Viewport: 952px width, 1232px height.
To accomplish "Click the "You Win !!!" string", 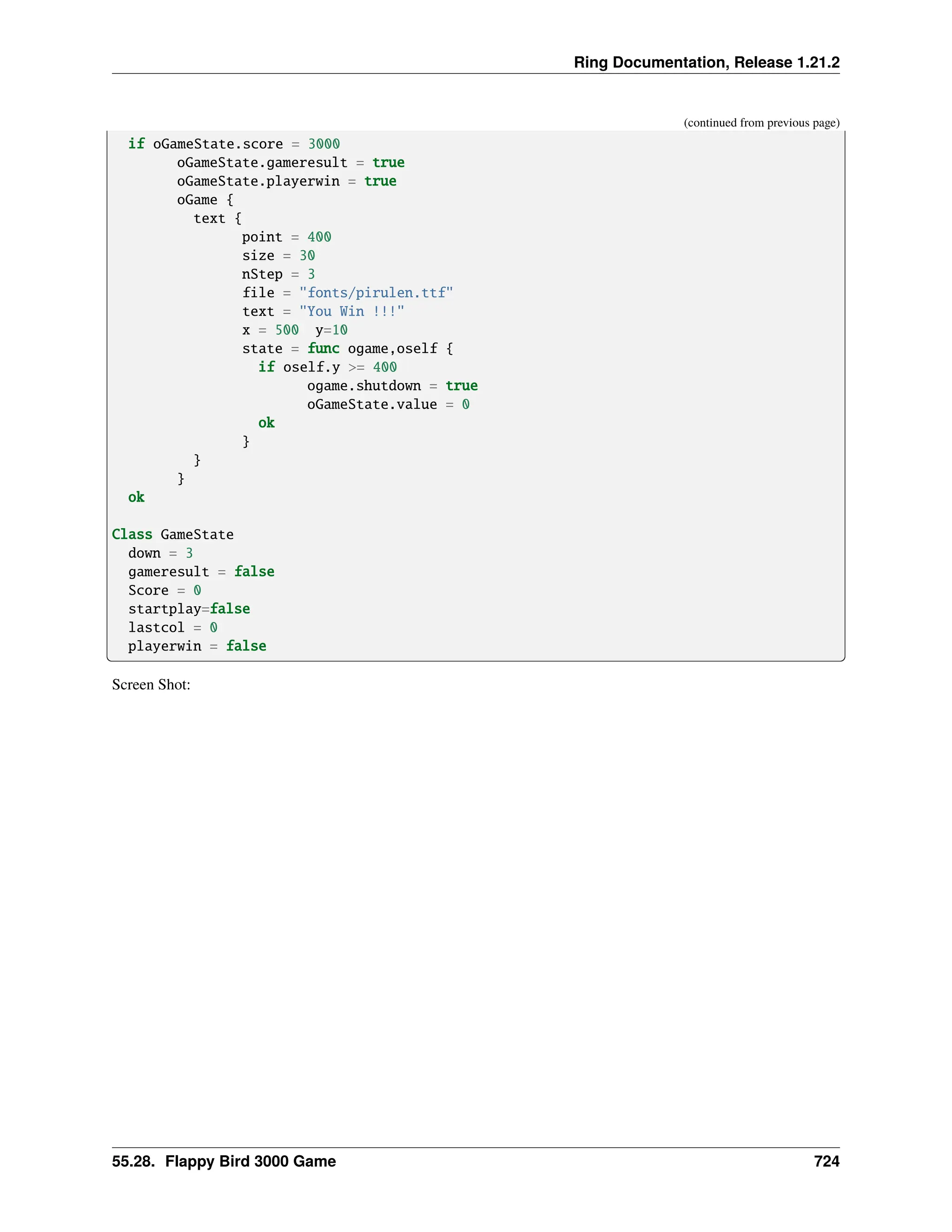I will tap(351, 311).
